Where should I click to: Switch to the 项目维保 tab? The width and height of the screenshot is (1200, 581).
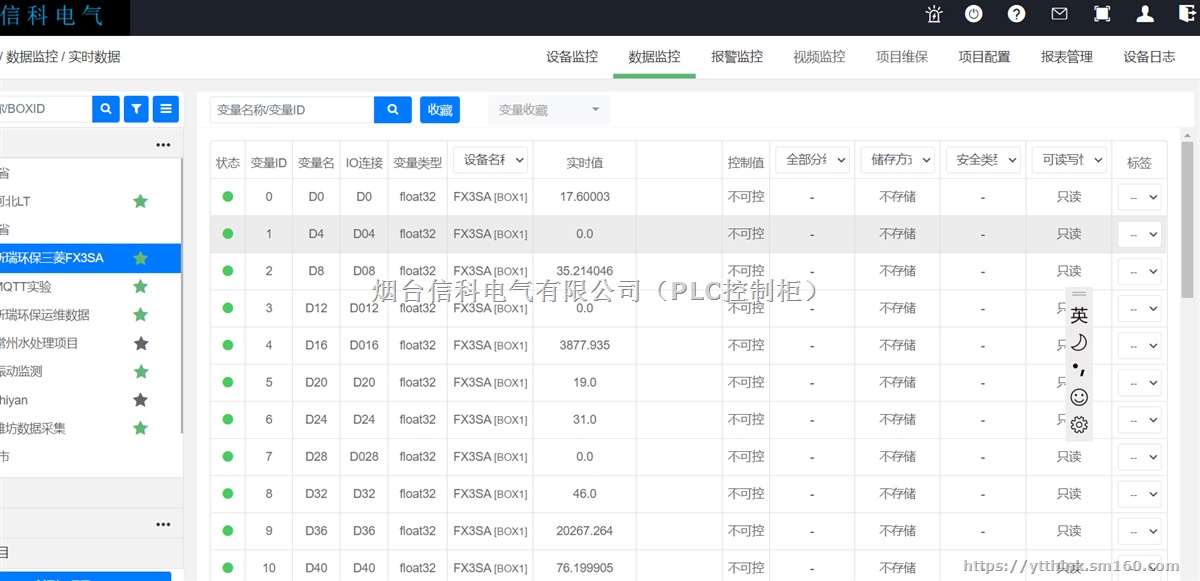[901, 57]
